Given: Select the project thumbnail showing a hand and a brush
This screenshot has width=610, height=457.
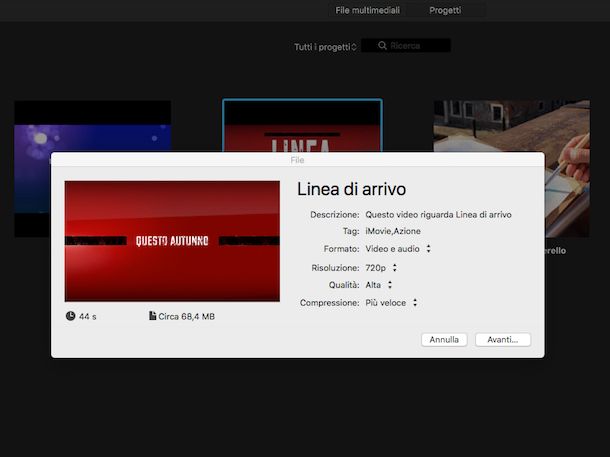Looking at the screenshot, I should pos(511,126).
